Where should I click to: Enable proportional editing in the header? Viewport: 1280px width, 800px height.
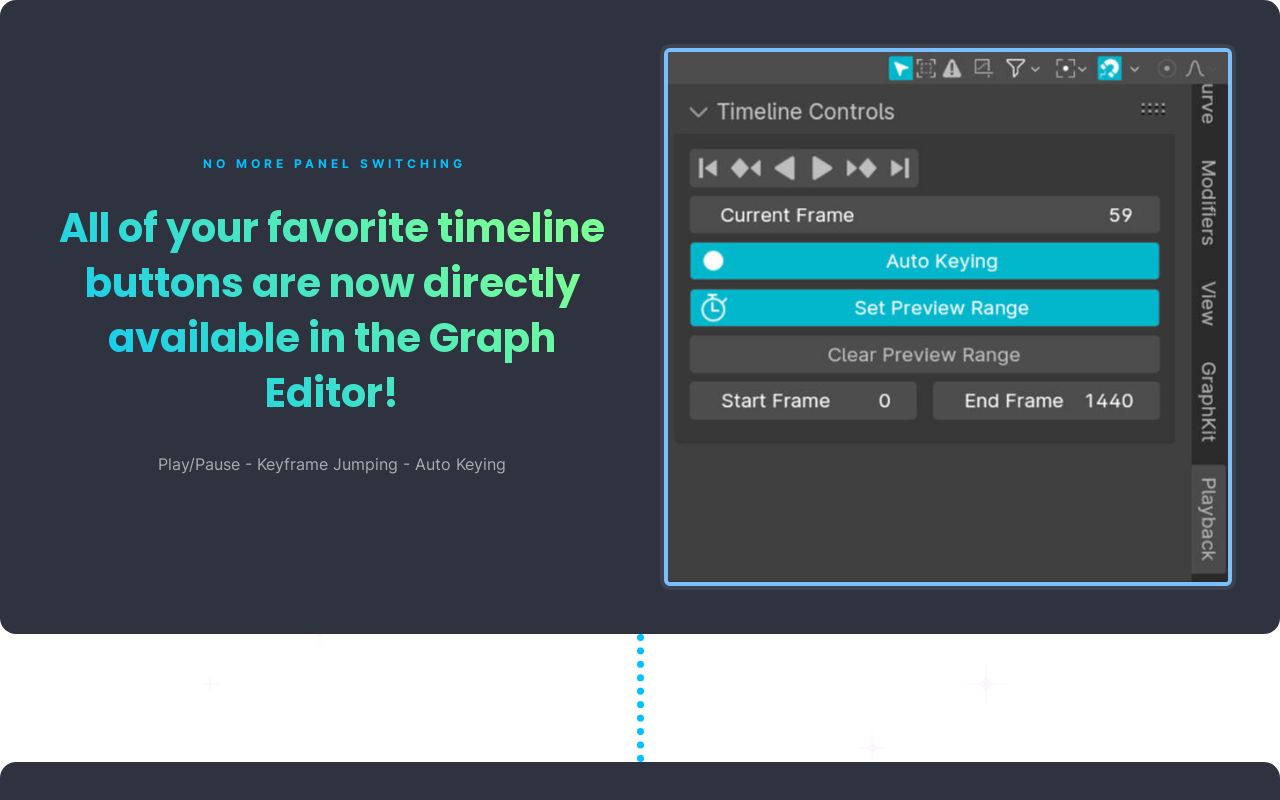pos(1167,68)
